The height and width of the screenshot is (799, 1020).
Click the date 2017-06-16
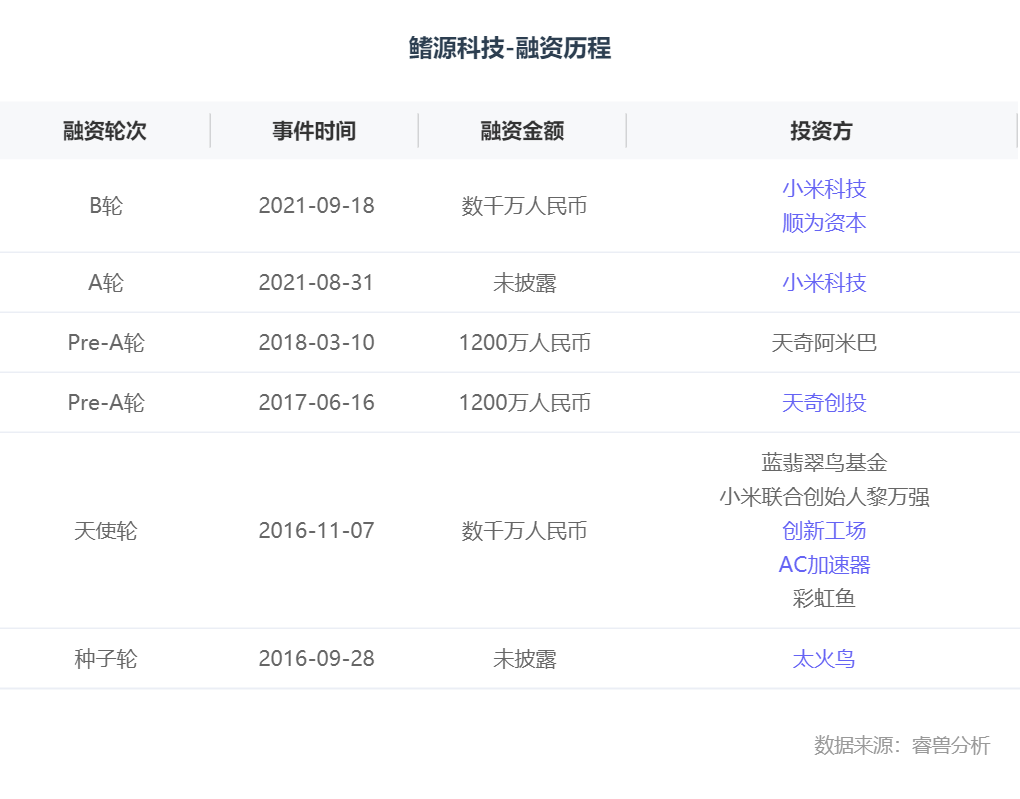coord(316,403)
